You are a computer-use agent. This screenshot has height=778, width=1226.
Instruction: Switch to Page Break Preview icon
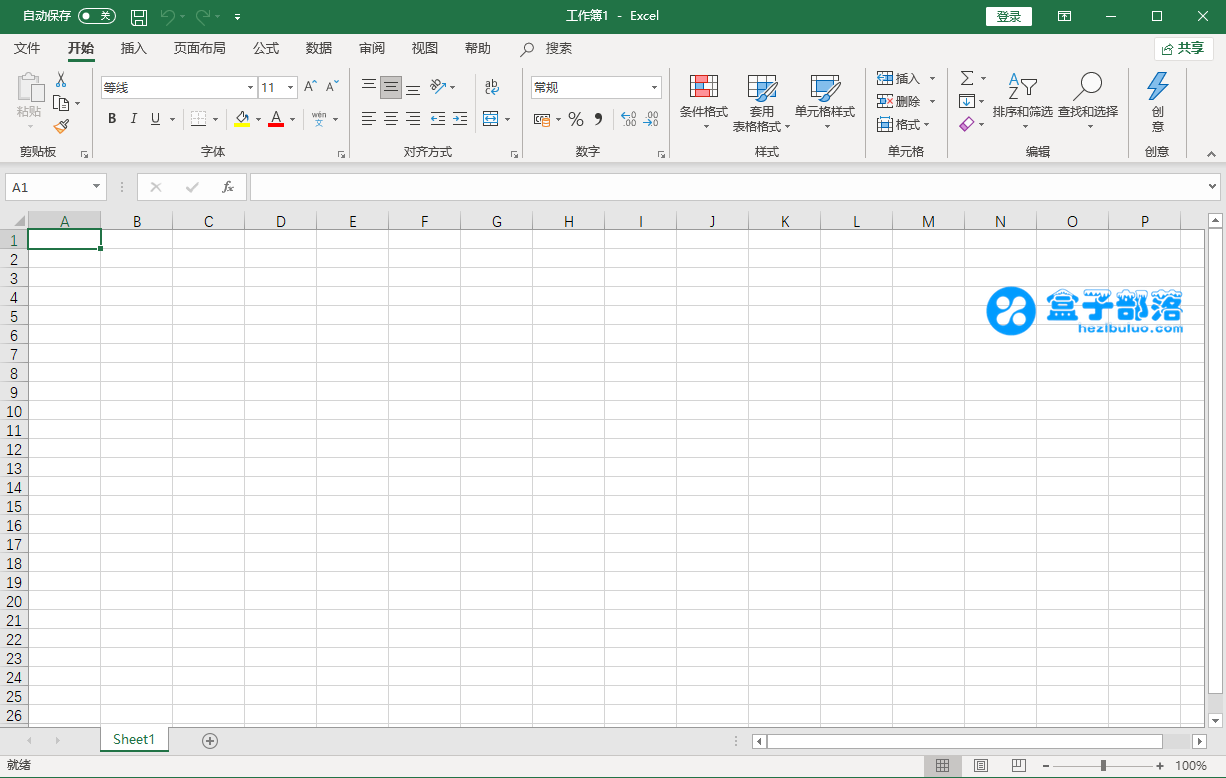(x=1018, y=766)
